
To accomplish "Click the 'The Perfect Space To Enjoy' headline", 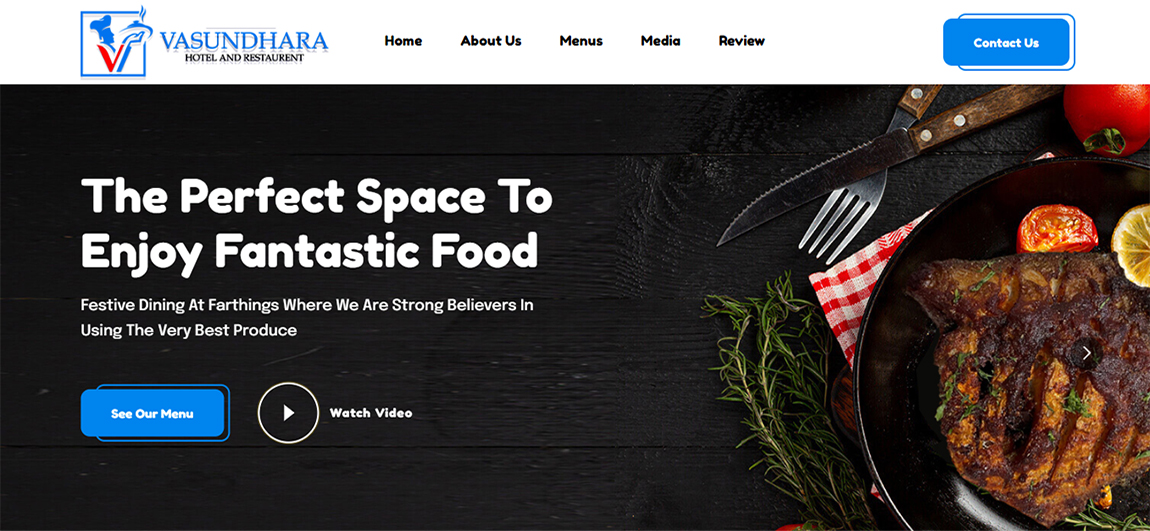I will [316, 224].
